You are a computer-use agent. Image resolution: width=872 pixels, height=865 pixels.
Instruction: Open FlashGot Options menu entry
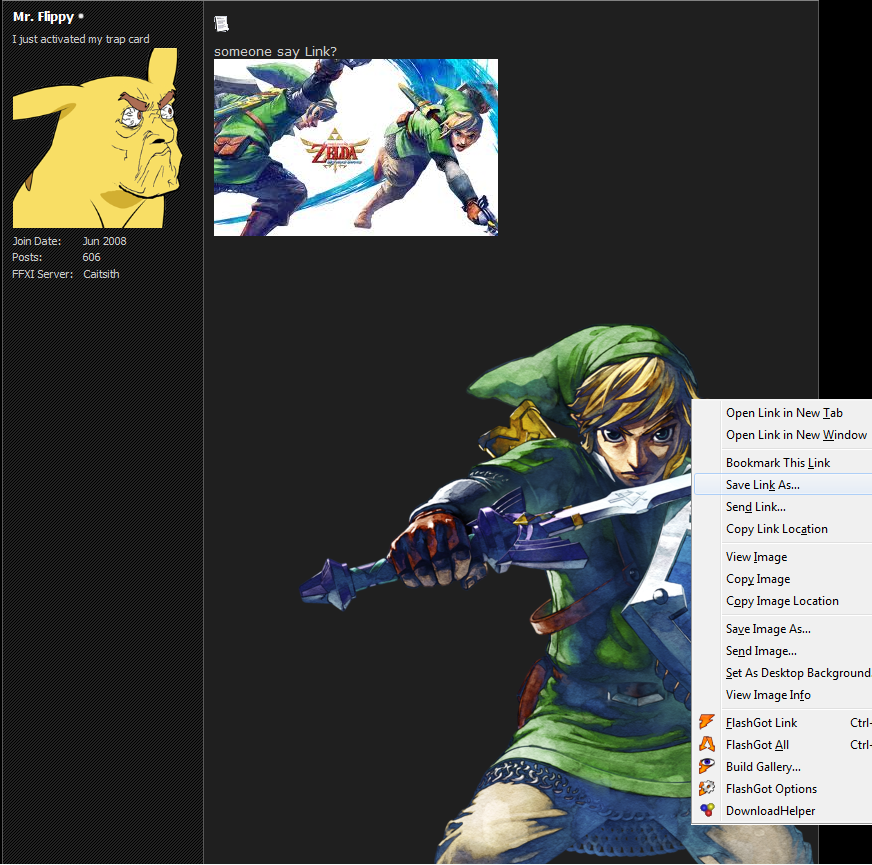click(783, 789)
